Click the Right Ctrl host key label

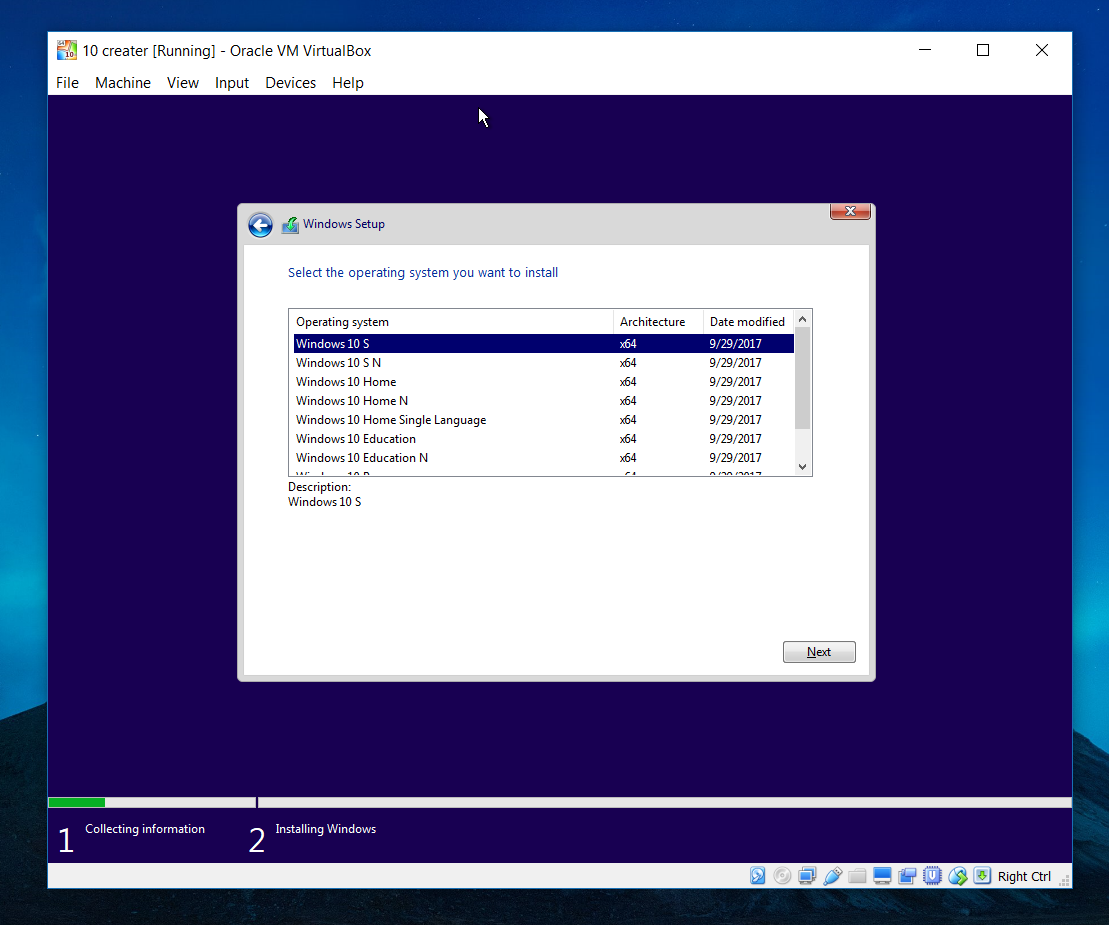coord(1024,876)
